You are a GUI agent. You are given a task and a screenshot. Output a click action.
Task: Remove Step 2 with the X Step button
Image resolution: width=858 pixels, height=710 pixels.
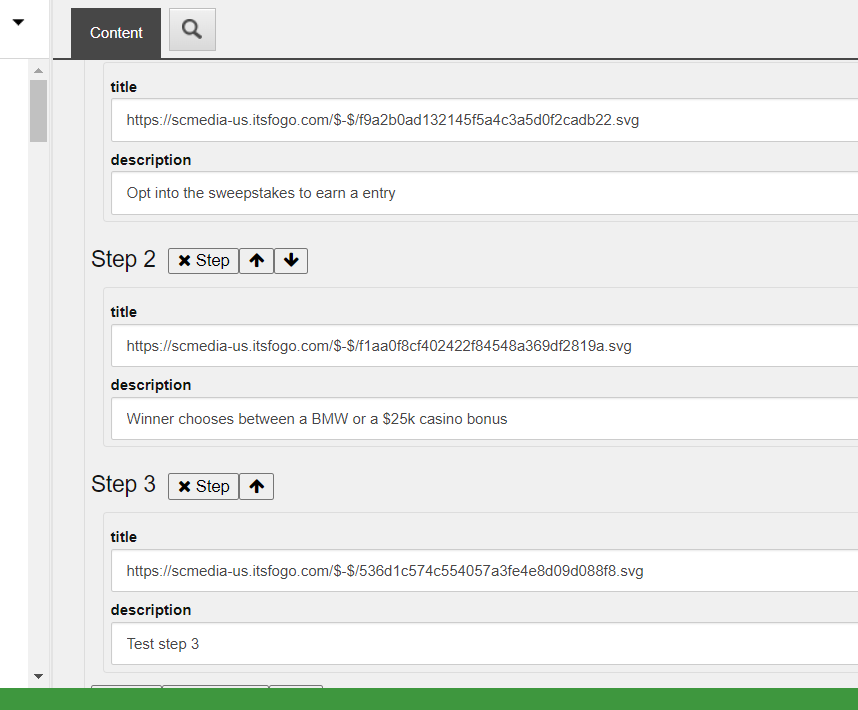[x=203, y=261]
